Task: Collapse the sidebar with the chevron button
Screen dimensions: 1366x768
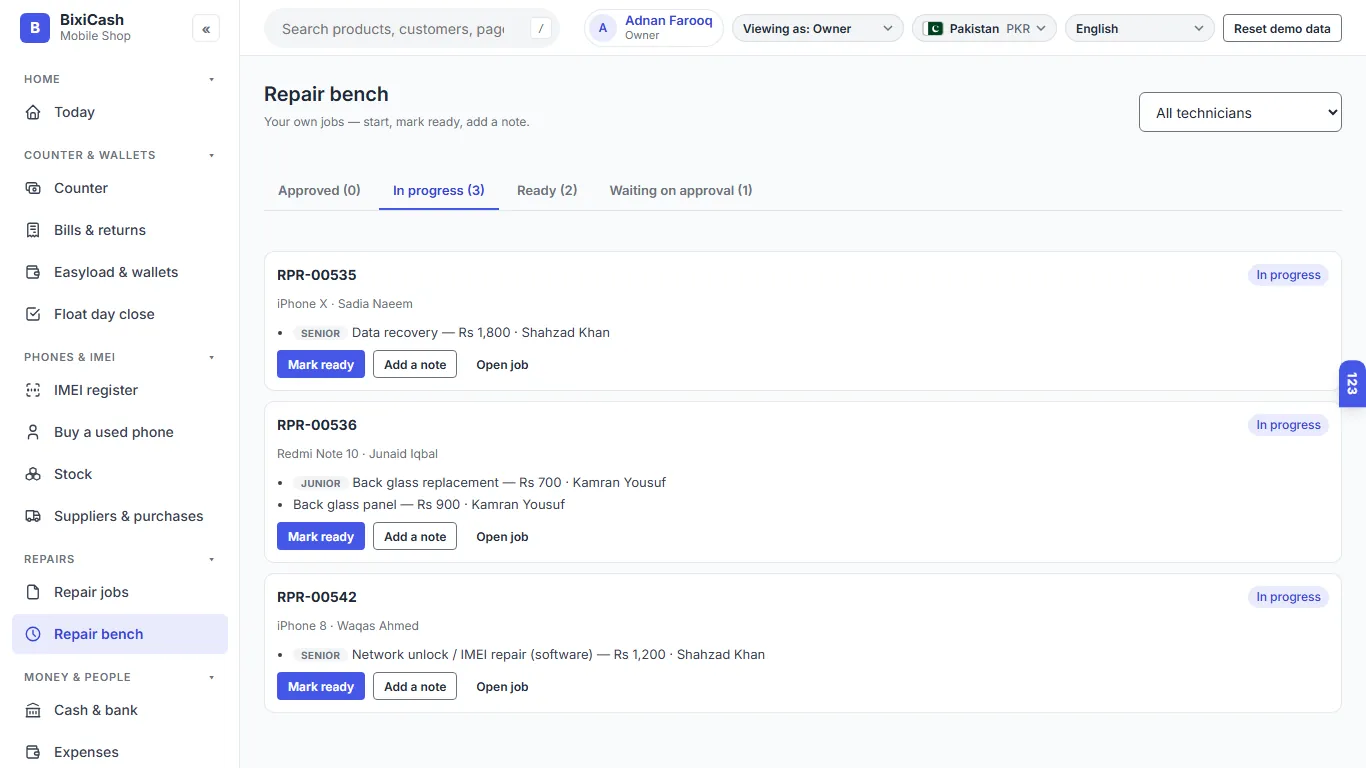Action: tap(206, 29)
